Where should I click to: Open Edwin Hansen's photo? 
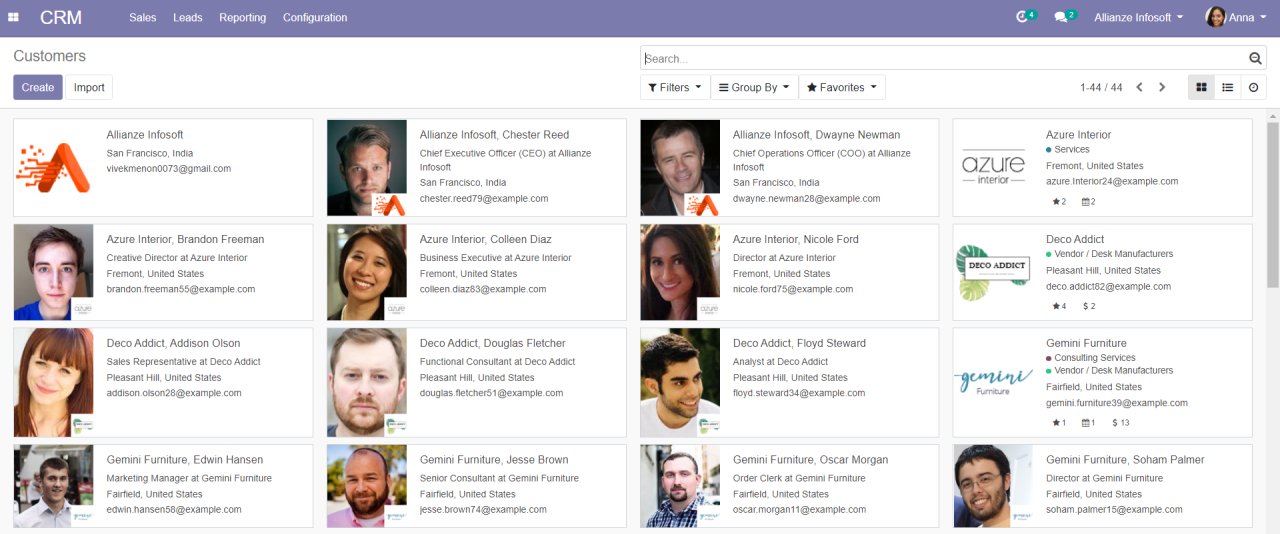[x=54, y=486]
